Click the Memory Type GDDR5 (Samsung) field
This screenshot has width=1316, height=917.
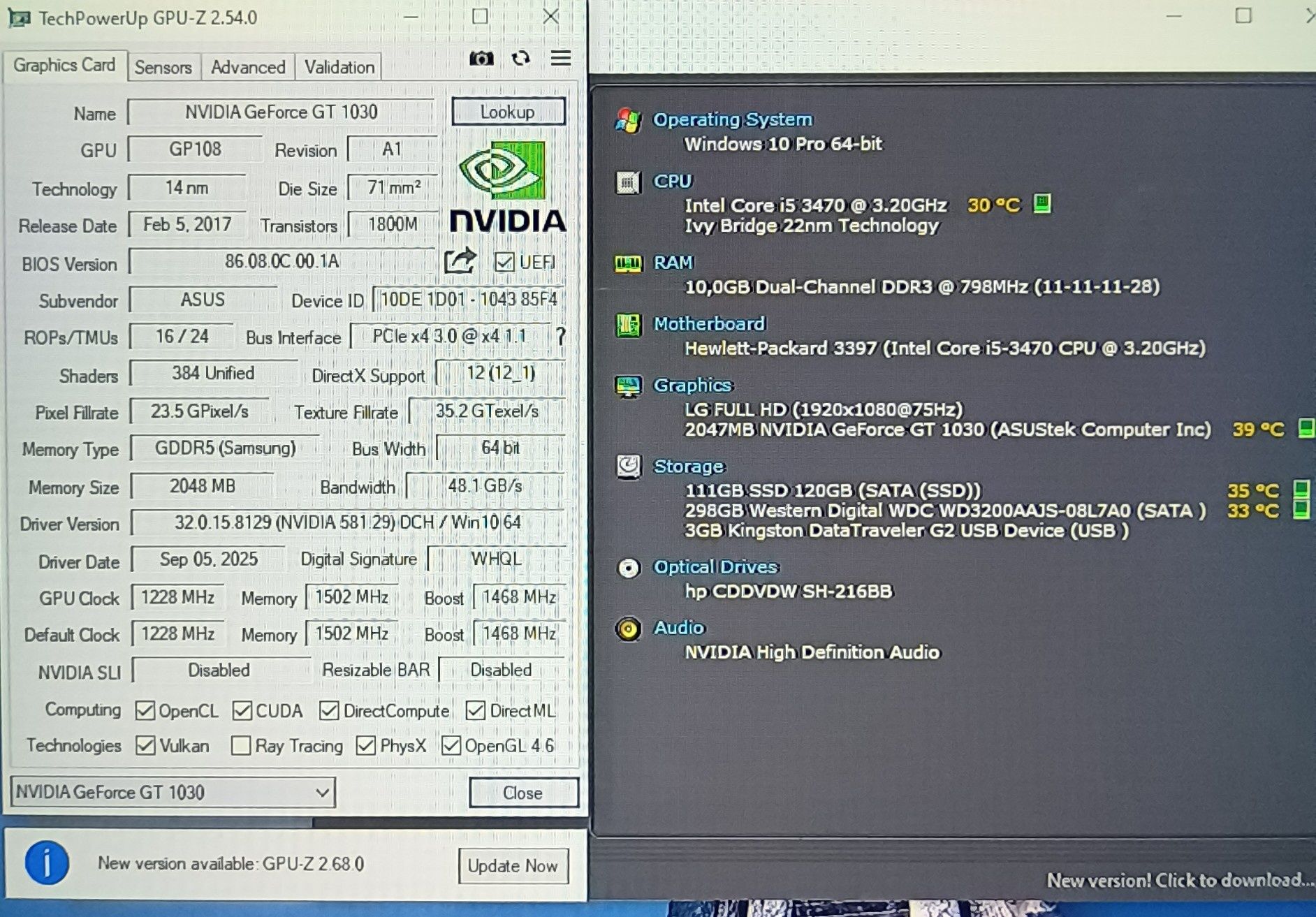225,448
